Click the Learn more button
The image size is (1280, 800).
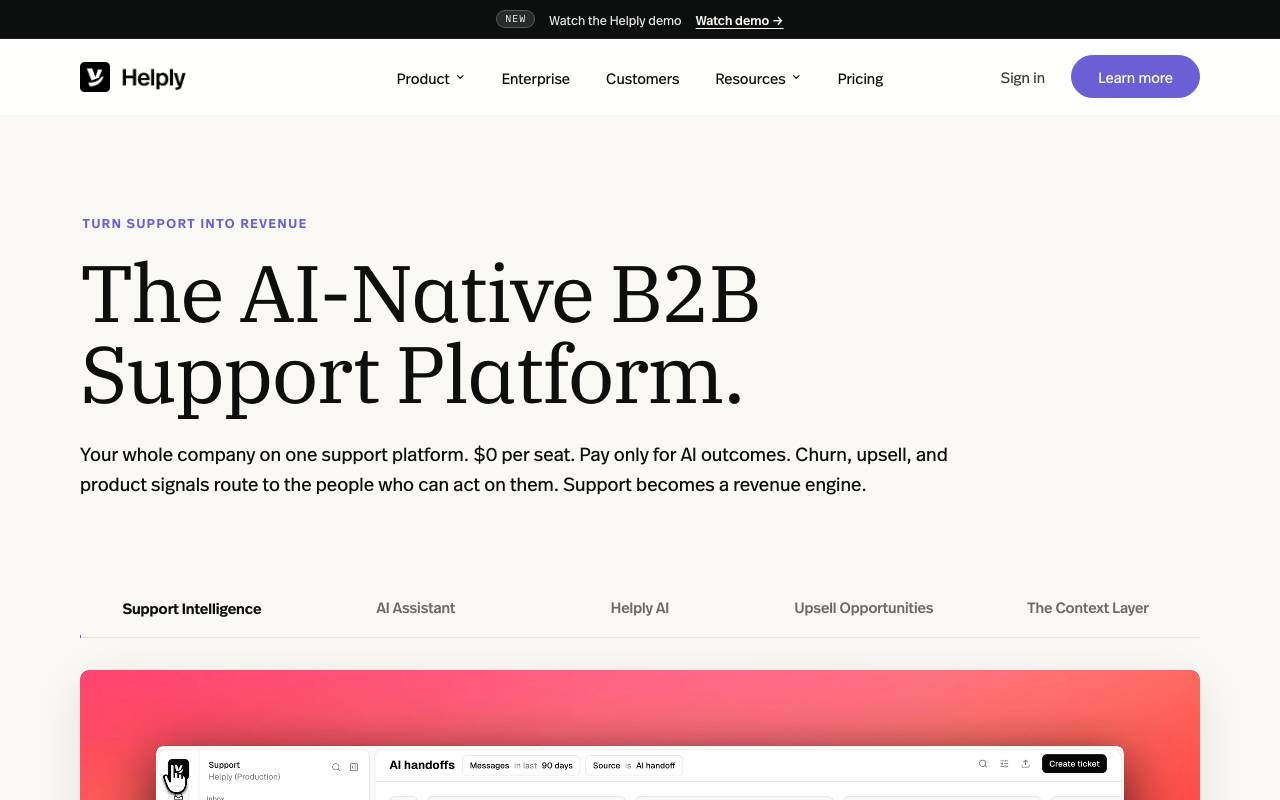(1135, 77)
